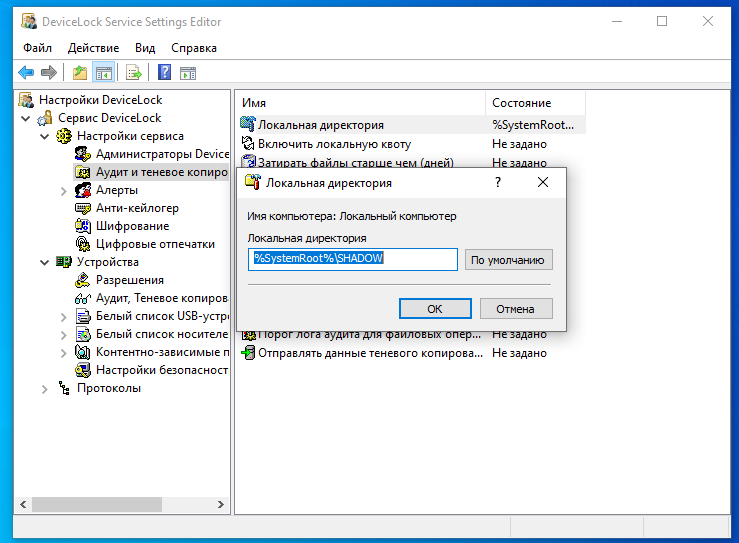
Task: Click the Forward arrow toolbar icon
Action: click(x=49, y=73)
